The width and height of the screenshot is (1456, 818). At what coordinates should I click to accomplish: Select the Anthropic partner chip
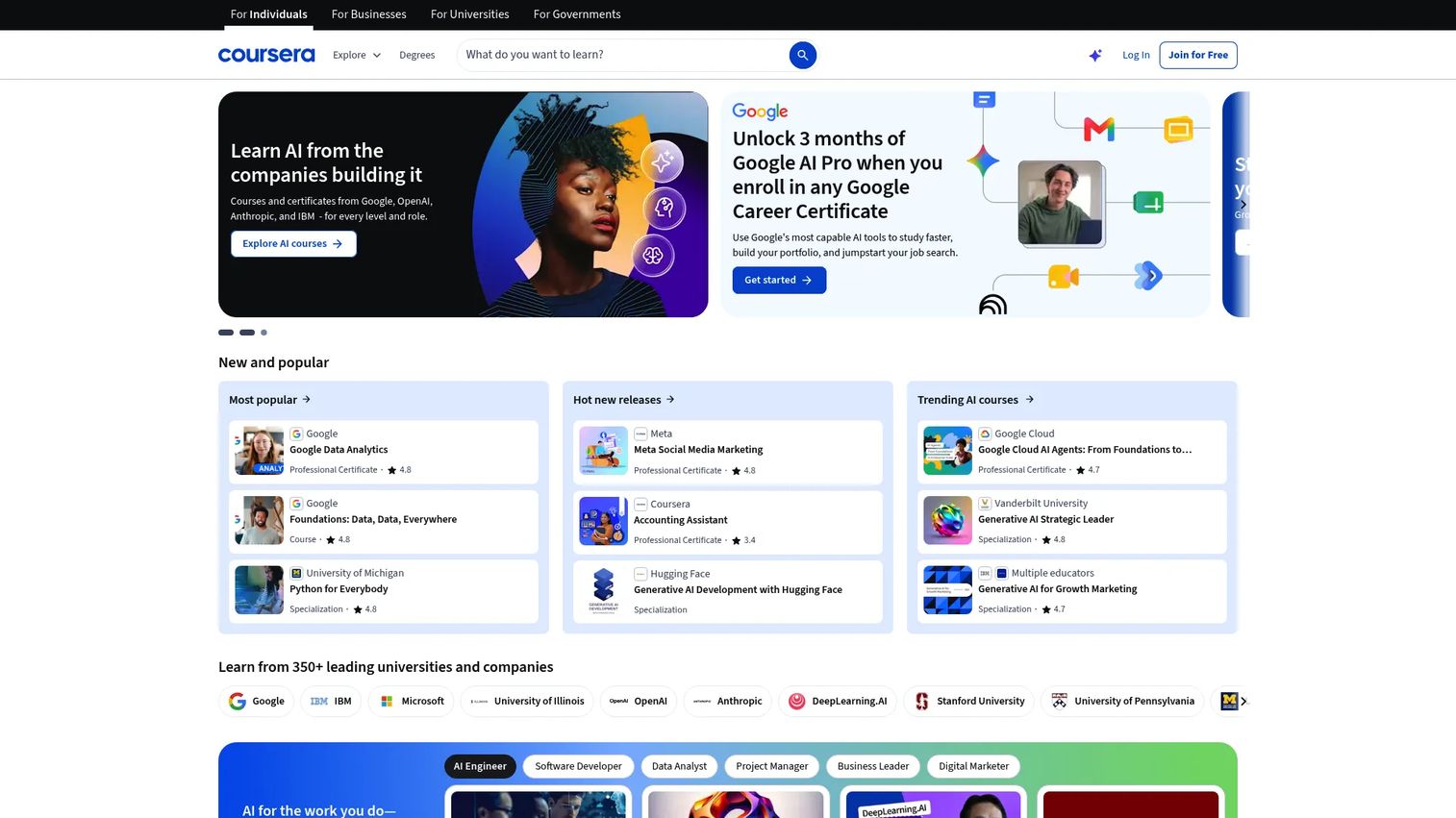point(728,701)
